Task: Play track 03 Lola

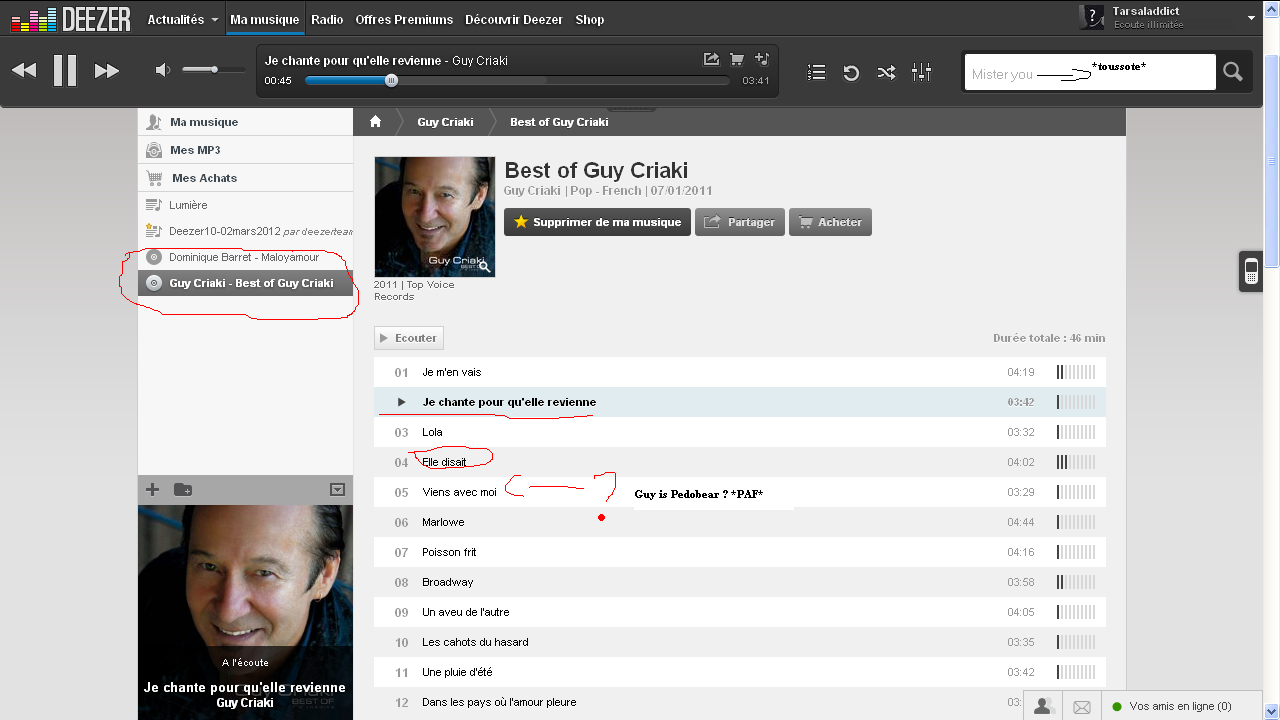Action: click(740, 432)
